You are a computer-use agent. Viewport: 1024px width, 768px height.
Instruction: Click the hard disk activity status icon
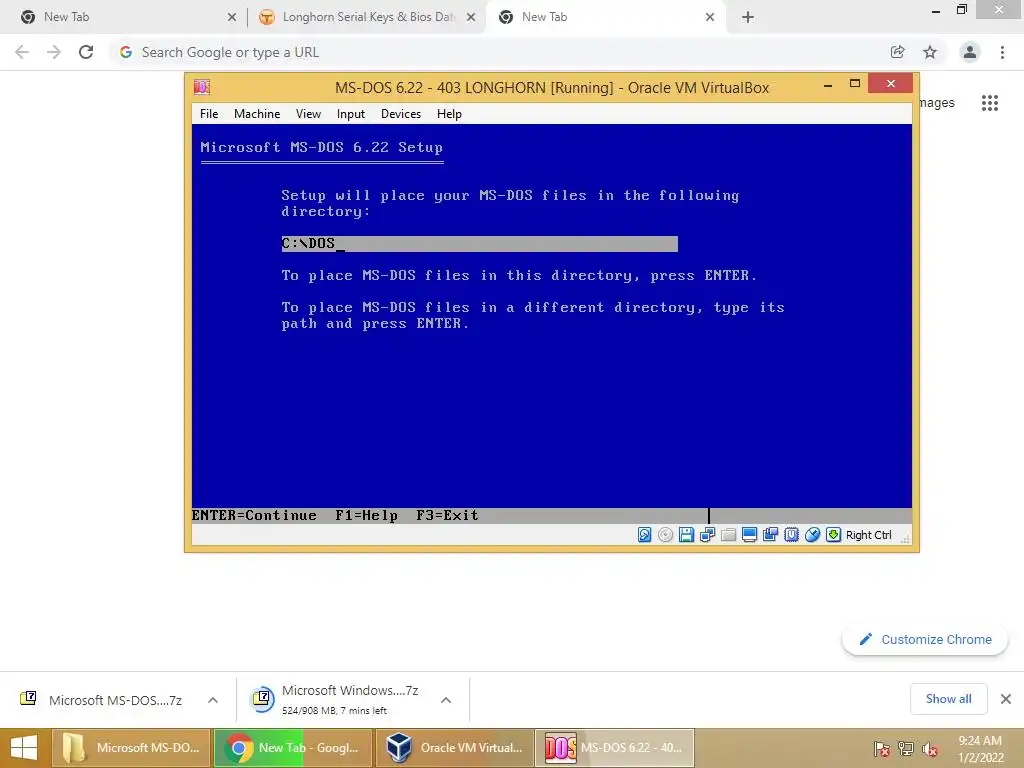tap(645, 535)
